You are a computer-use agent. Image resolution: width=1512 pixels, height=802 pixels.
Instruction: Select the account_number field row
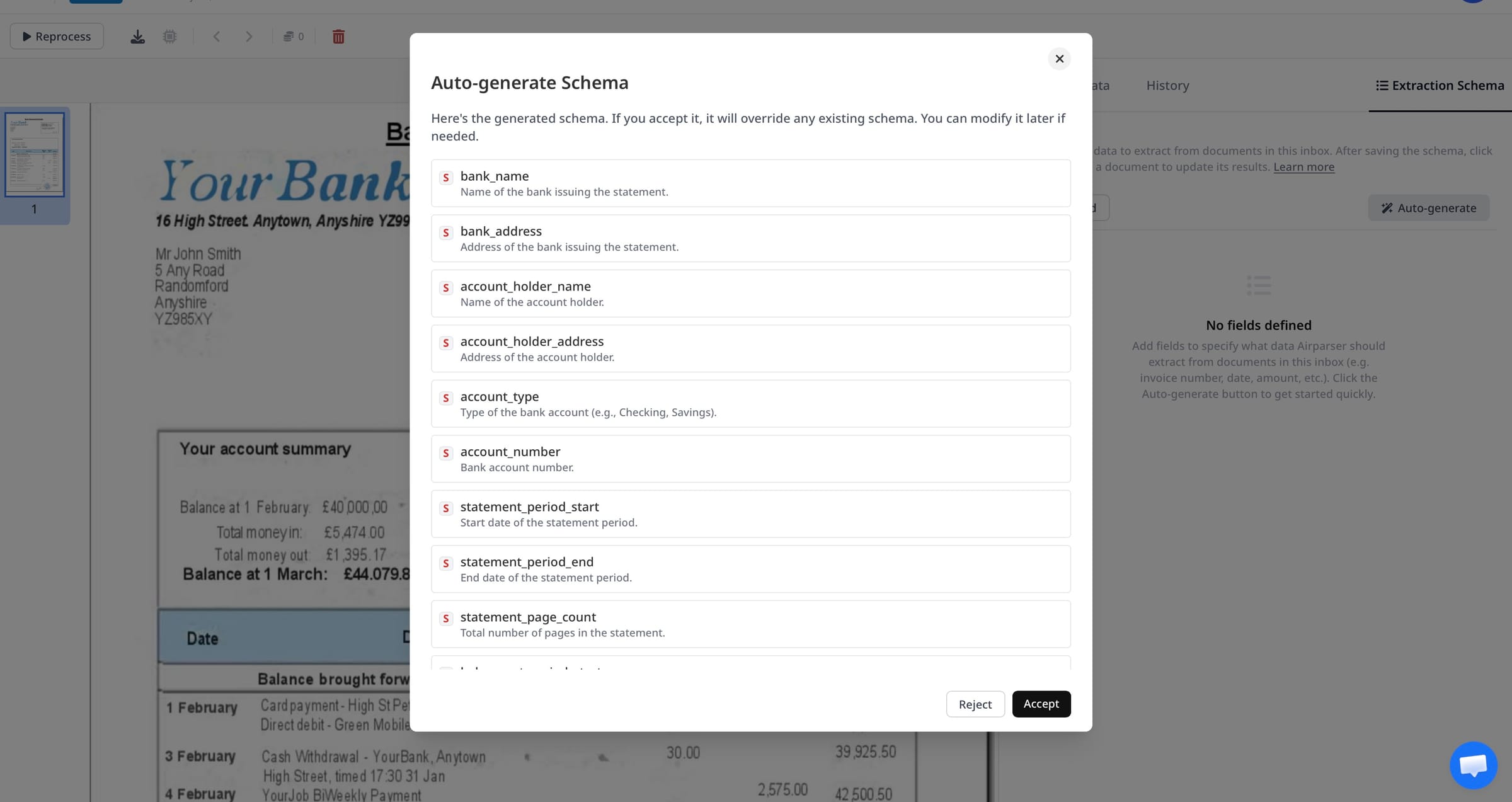coord(750,459)
